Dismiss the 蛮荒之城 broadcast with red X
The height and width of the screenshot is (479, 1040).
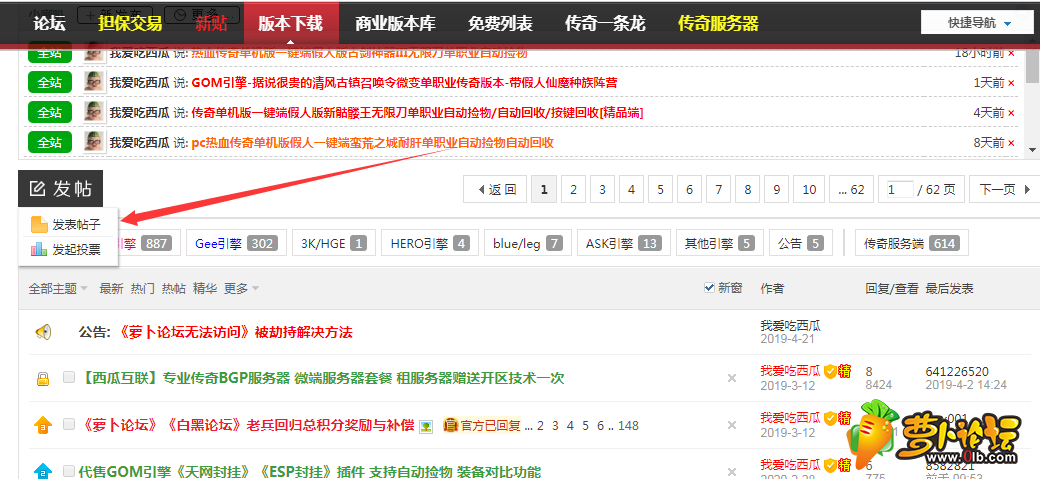1011,143
